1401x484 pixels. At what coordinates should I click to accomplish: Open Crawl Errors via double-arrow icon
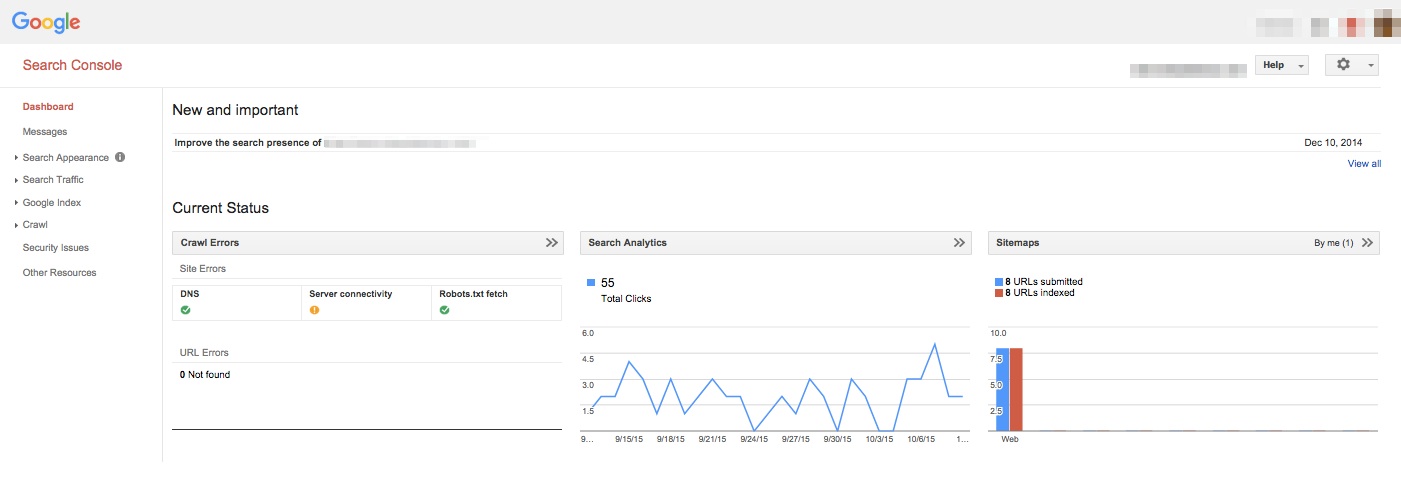[551, 242]
